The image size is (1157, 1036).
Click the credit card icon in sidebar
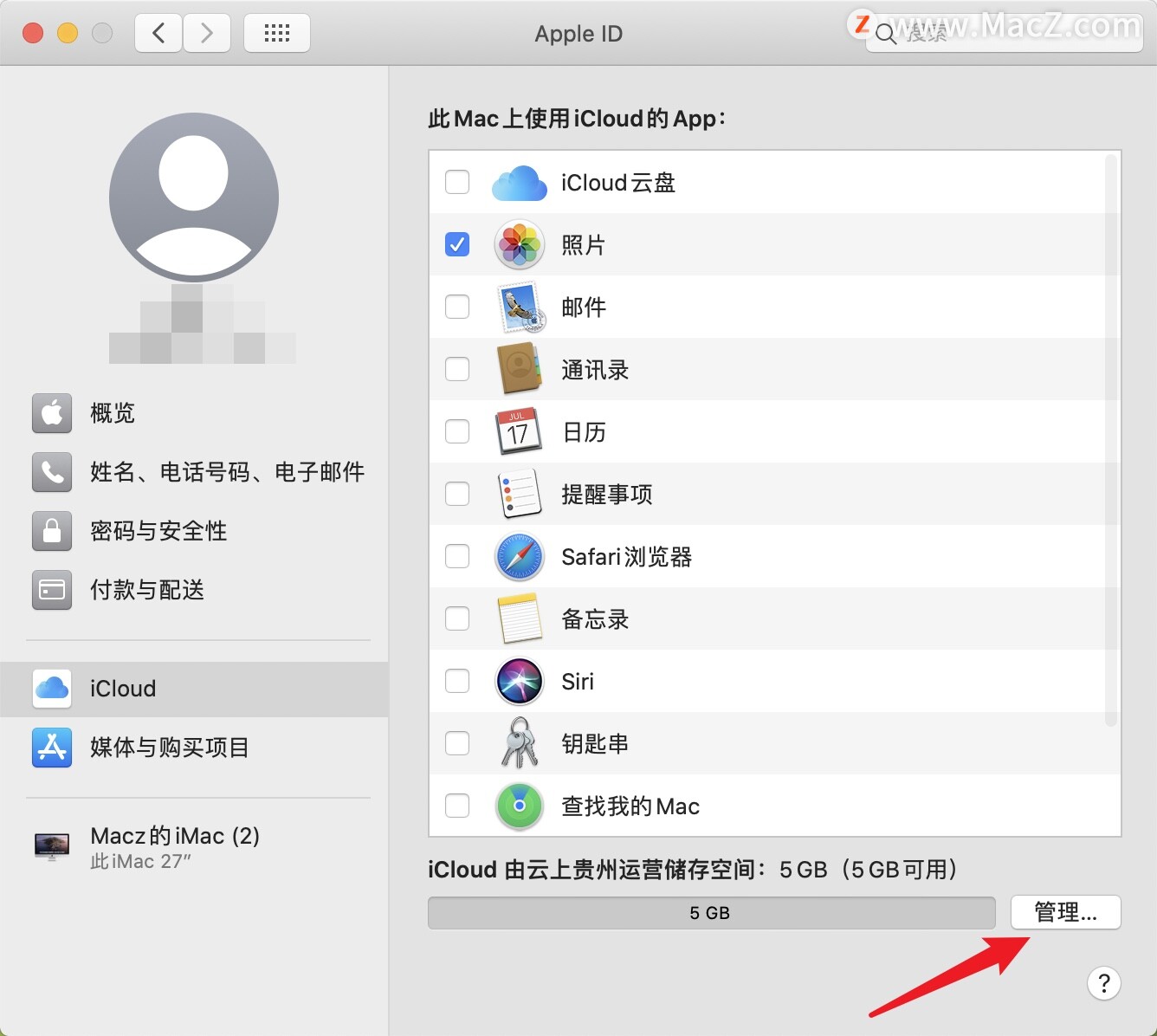[x=52, y=590]
